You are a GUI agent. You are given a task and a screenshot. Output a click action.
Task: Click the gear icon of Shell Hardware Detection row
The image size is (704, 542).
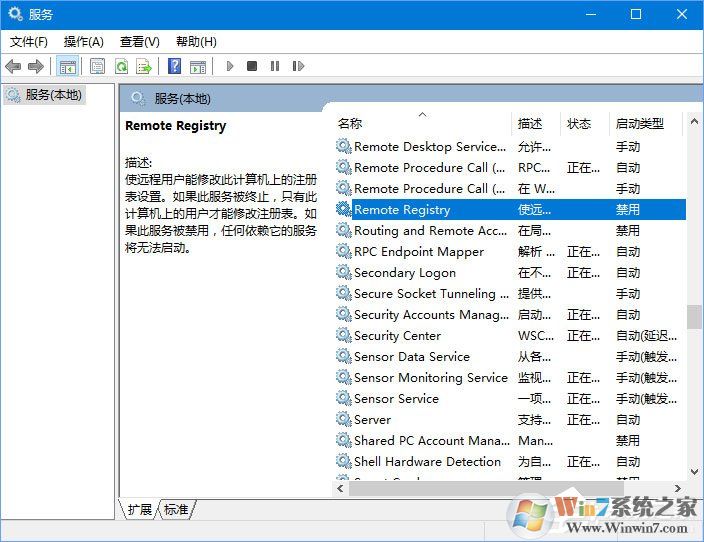pyautogui.click(x=343, y=461)
